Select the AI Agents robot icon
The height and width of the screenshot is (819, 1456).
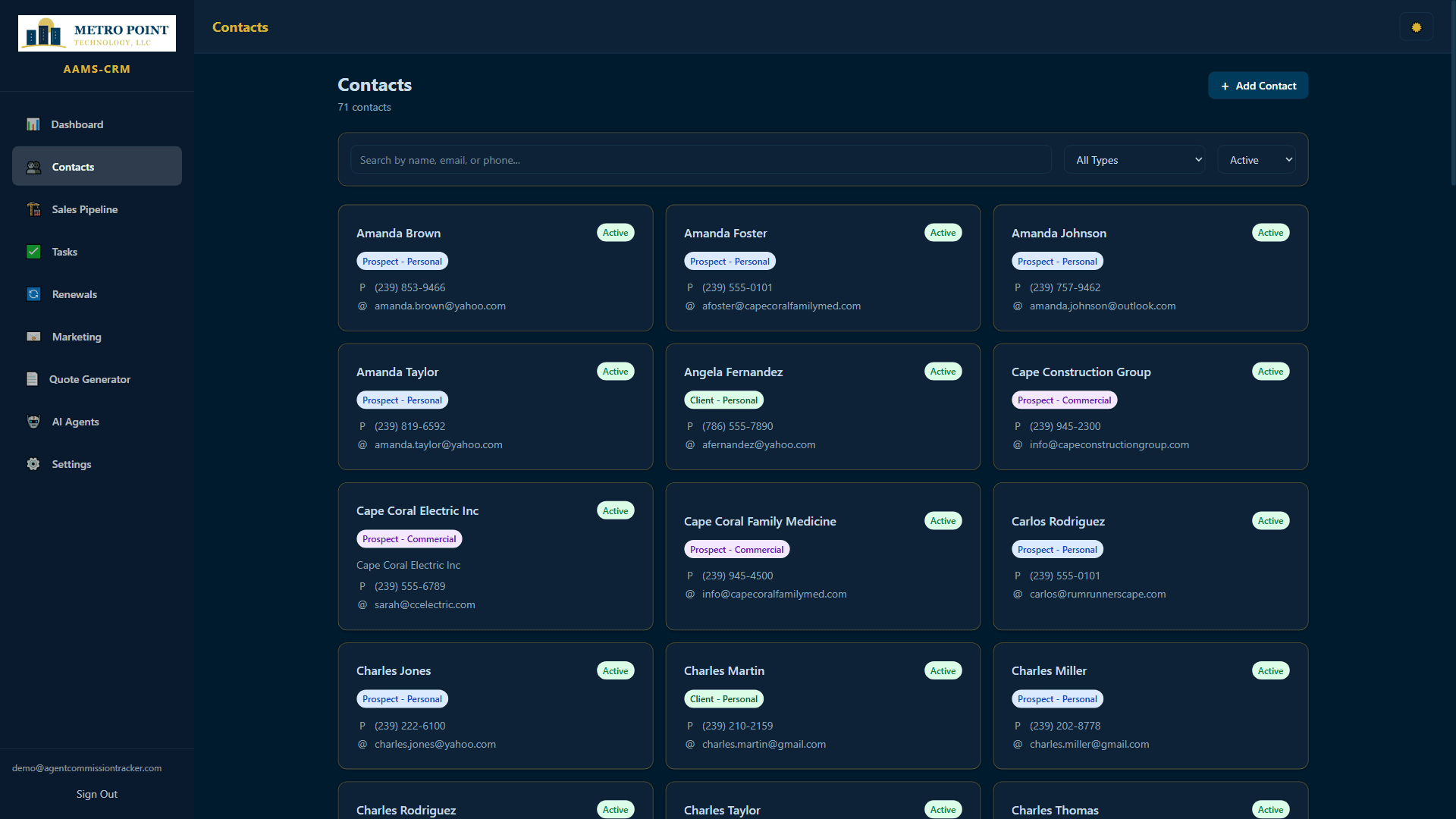pos(33,422)
